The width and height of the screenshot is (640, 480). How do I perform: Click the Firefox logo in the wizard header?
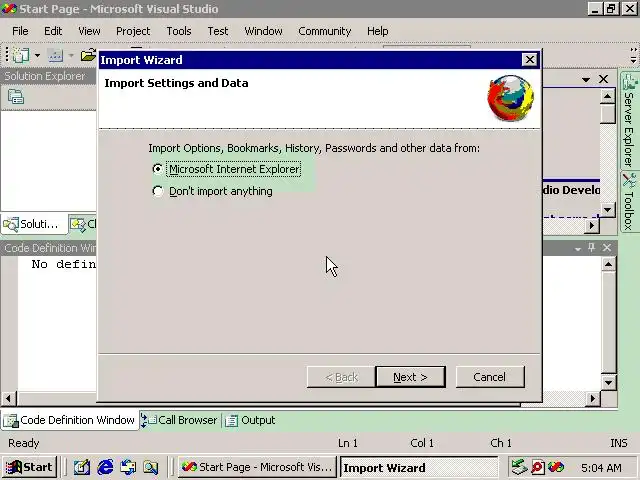pos(511,98)
